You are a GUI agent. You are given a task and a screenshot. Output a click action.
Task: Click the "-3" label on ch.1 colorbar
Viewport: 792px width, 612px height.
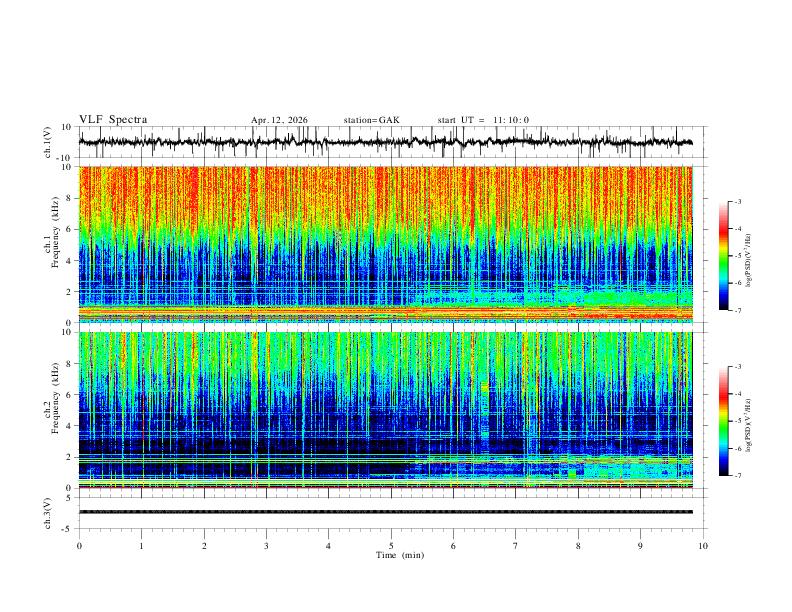coord(737,201)
